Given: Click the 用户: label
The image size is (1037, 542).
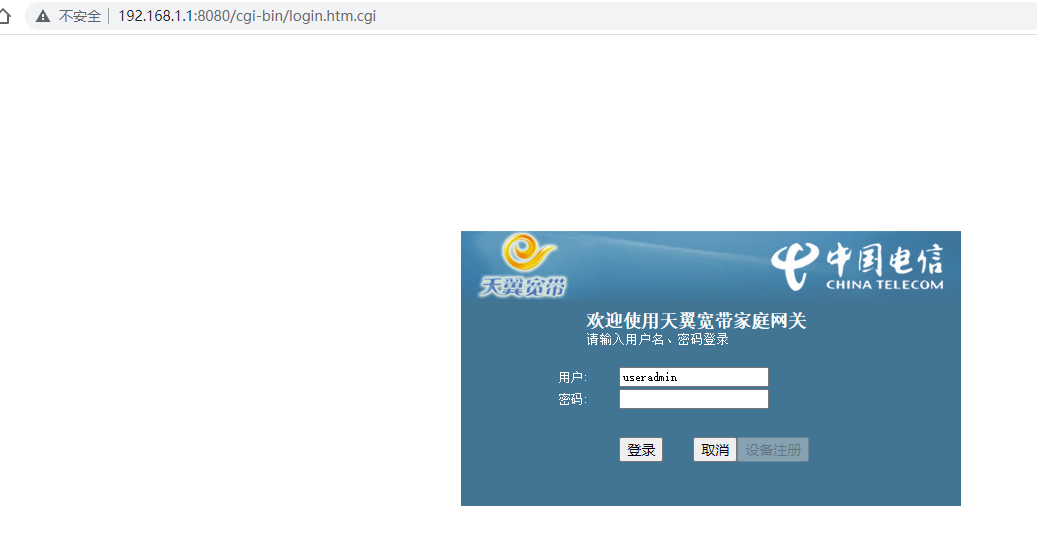Looking at the screenshot, I should (573, 377).
